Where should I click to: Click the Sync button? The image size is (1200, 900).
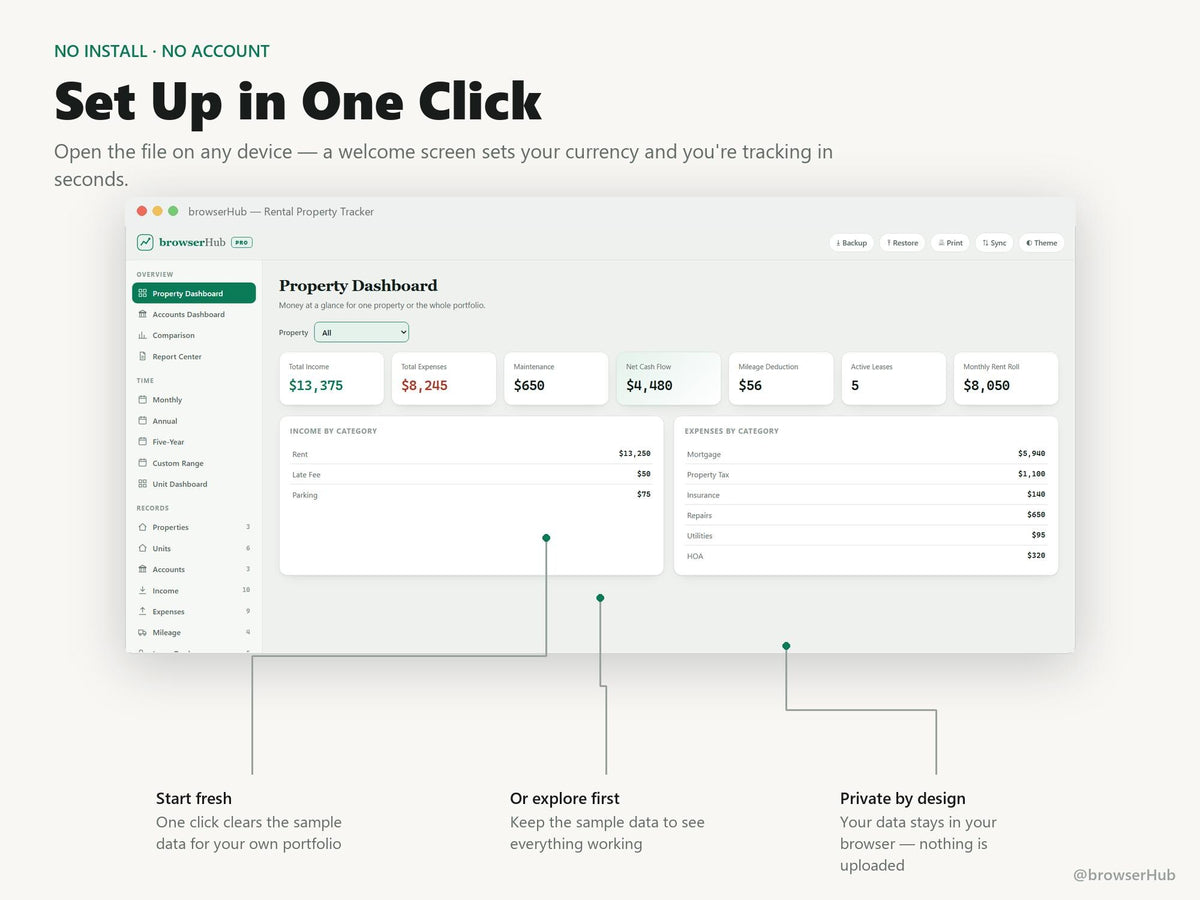pos(994,243)
